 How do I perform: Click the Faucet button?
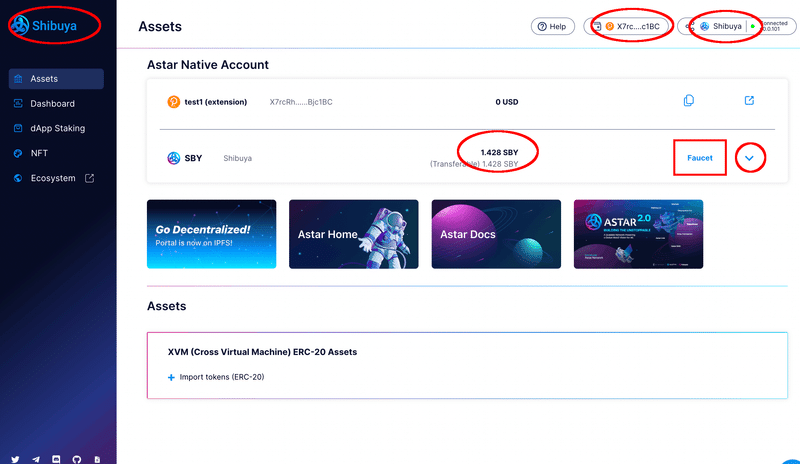699,158
